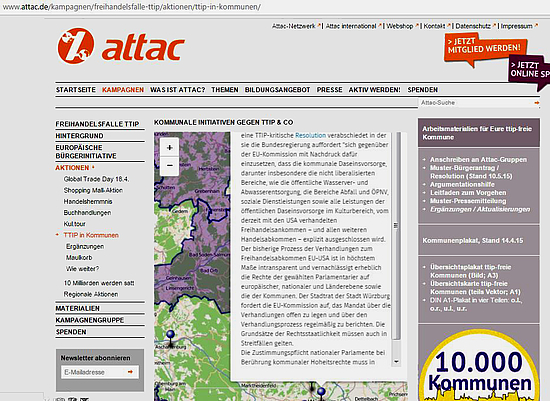Click the browser address bar URL
Image resolution: width=550 pixels, height=401 pixels.
click(131, 7)
